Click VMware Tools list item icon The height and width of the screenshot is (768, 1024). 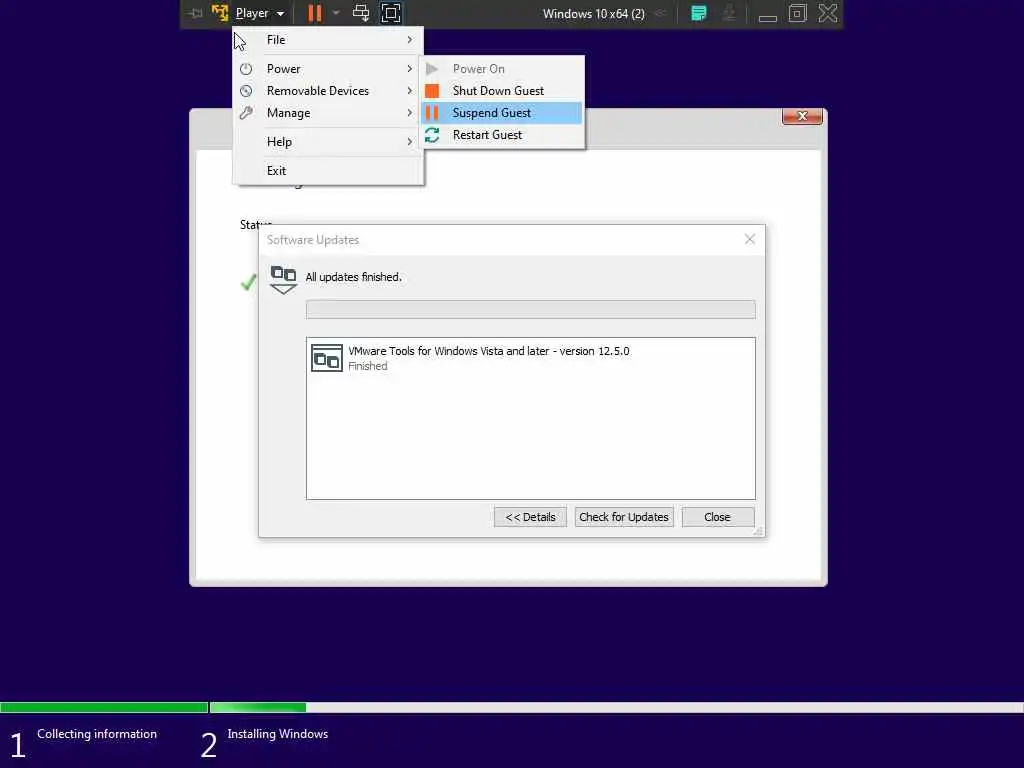point(327,358)
